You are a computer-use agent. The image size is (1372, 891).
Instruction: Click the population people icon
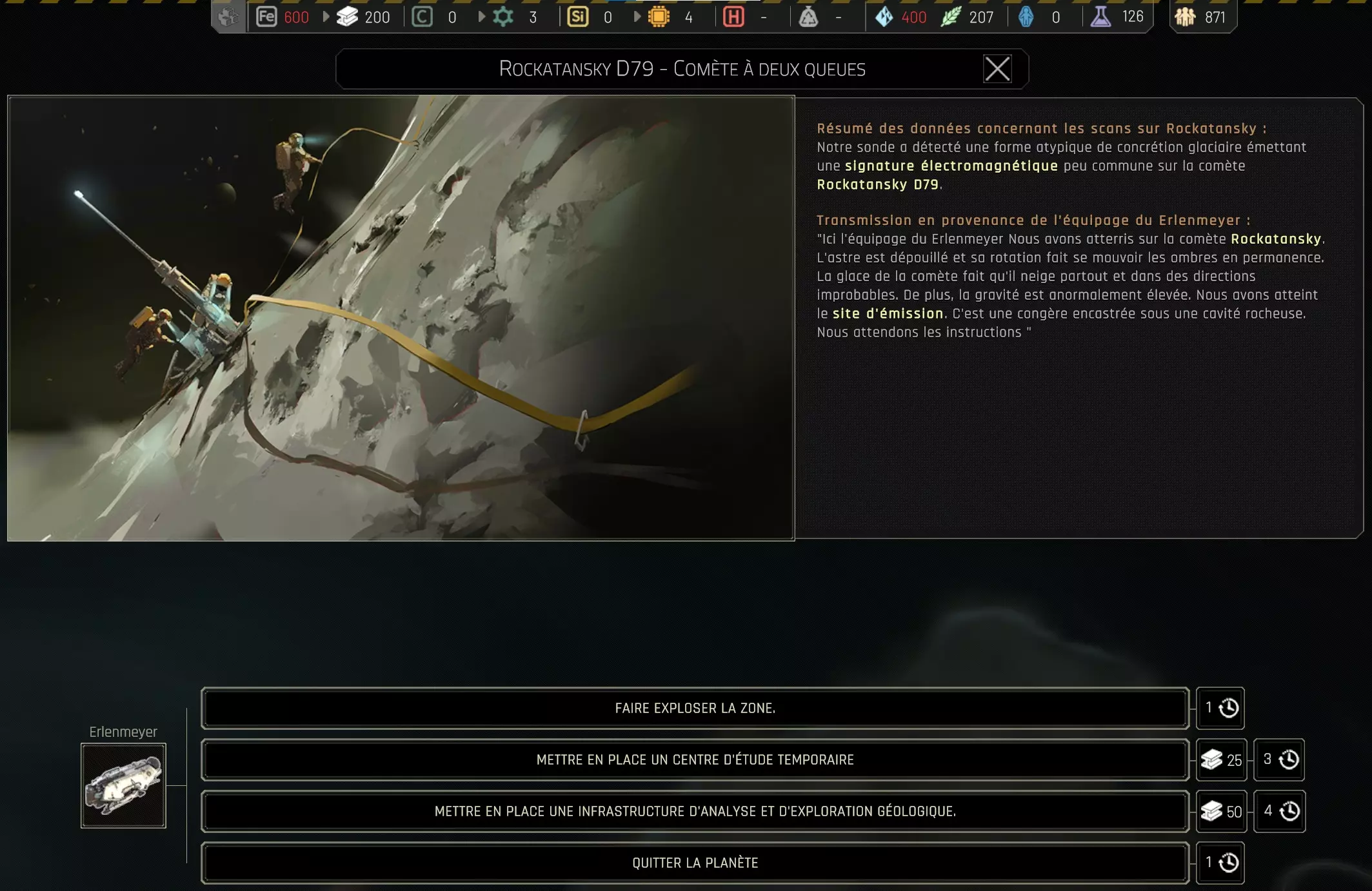tap(1185, 17)
